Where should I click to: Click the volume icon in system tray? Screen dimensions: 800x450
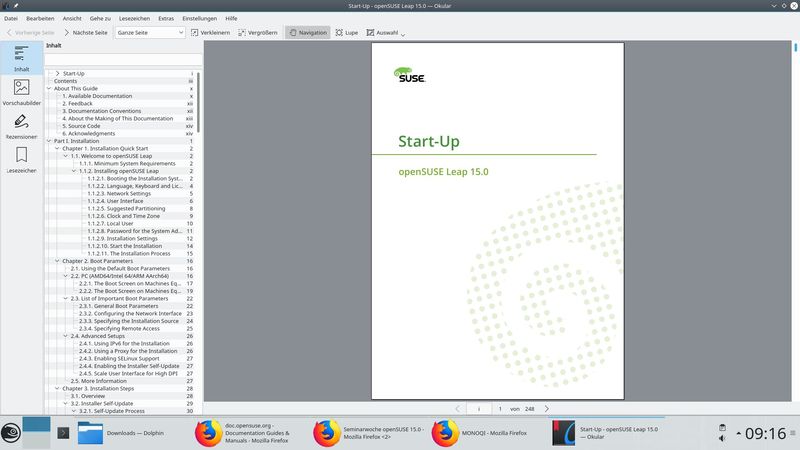pyautogui.click(x=722, y=439)
